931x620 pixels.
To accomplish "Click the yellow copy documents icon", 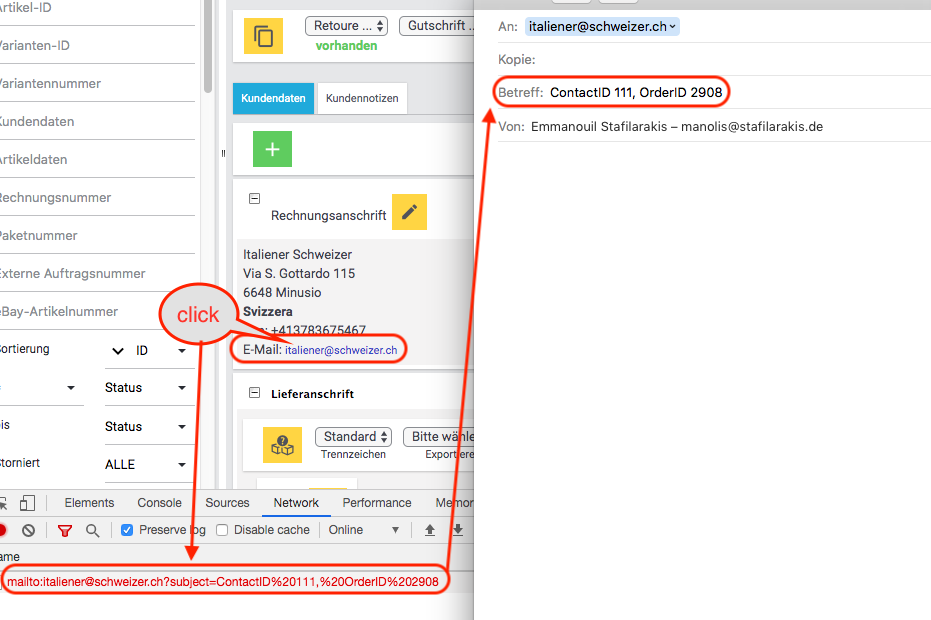I will click(x=264, y=37).
